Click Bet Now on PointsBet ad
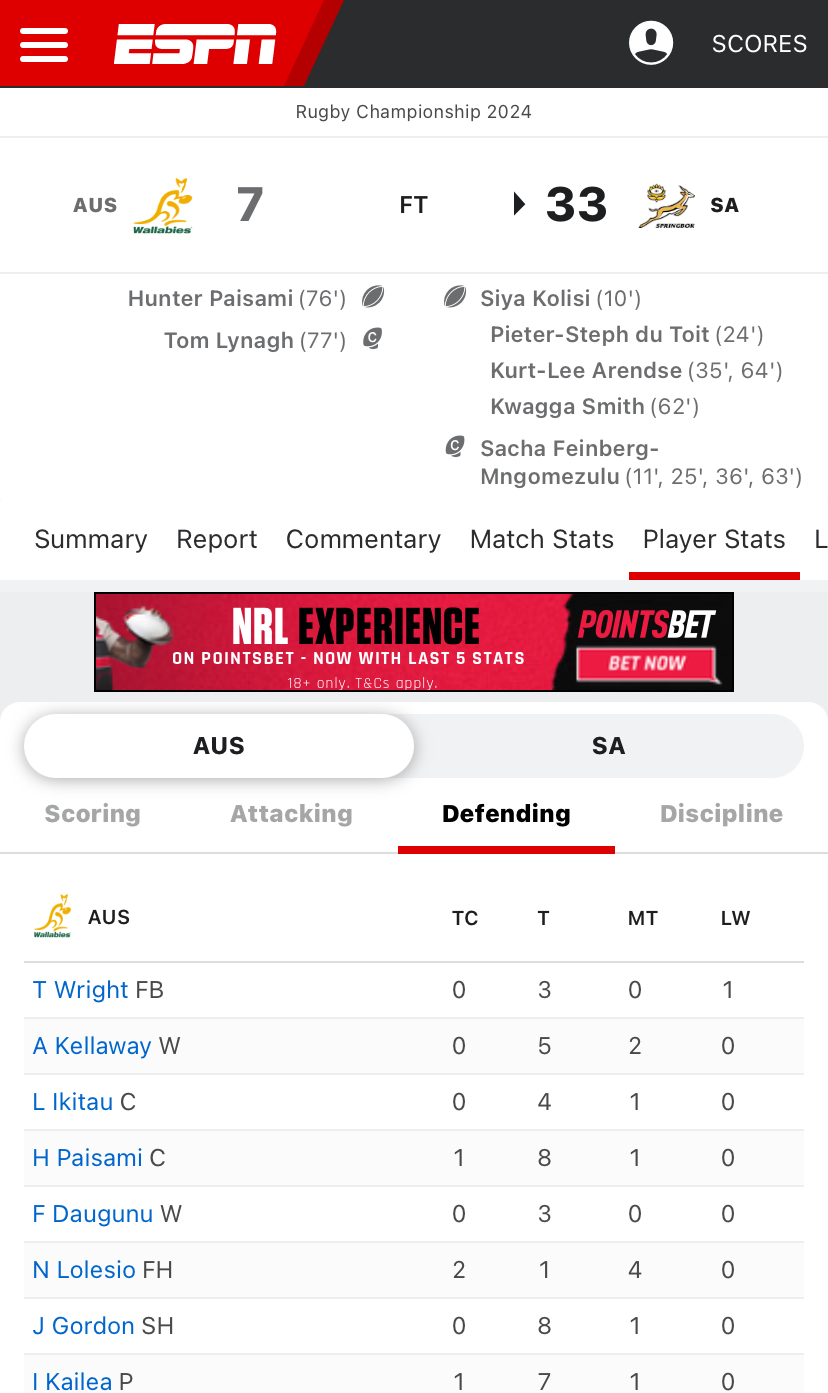Image resolution: width=828 pixels, height=1393 pixels. click(x=647, y=663)
